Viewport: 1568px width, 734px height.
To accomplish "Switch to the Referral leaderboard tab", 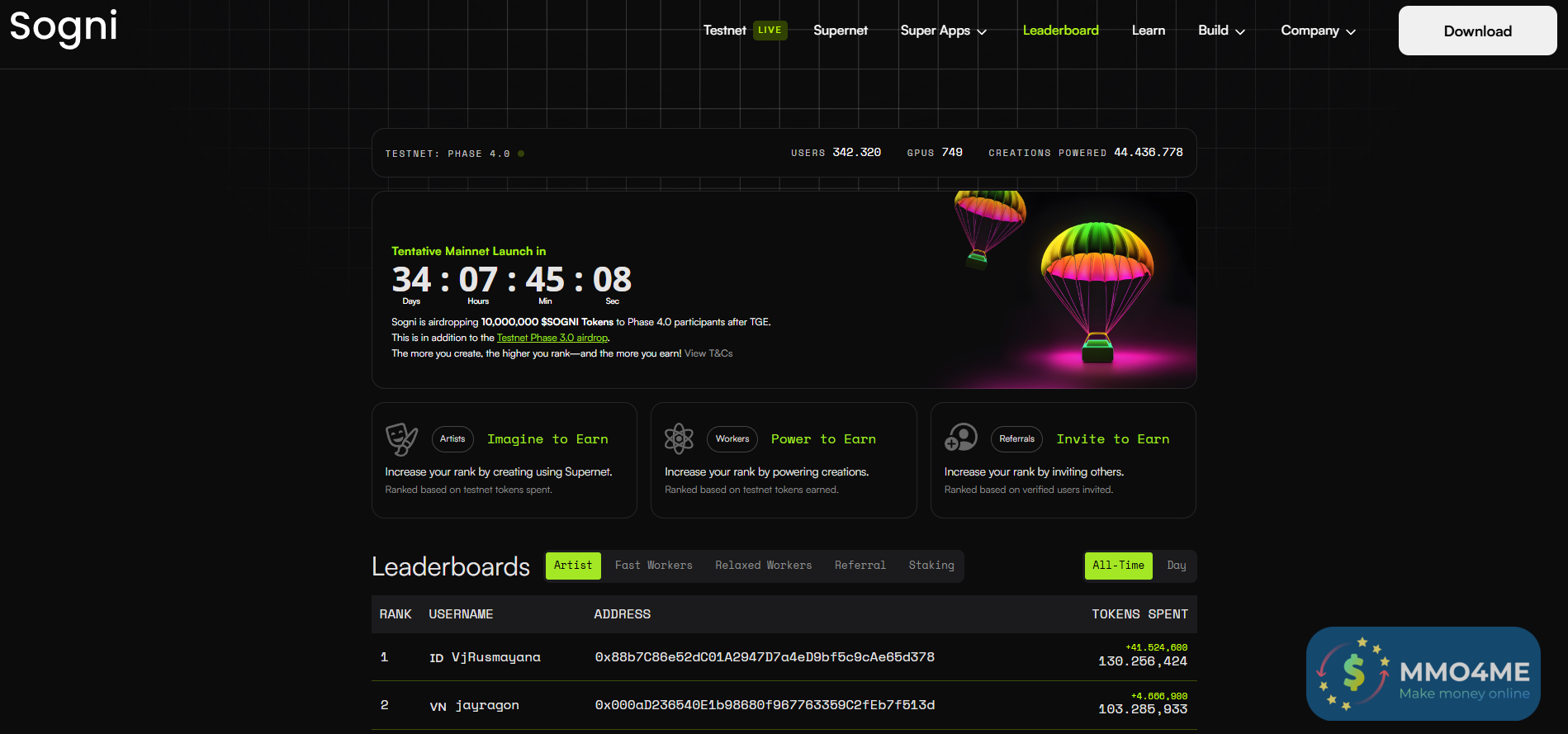I will pyautogui.click(x=860, y=566).
